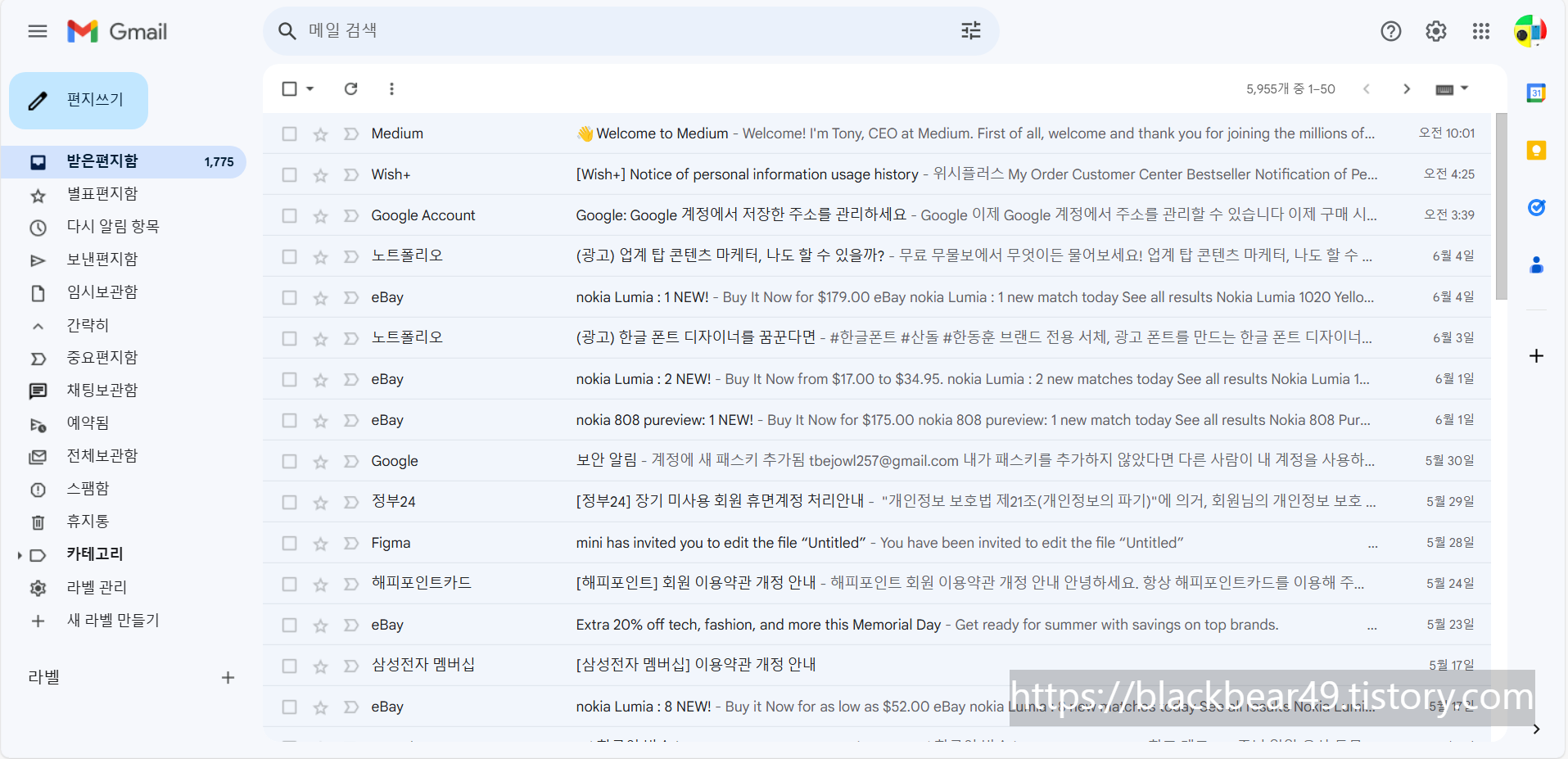
Task: Check the Figma email checkbox
Action: click(289, 543)
